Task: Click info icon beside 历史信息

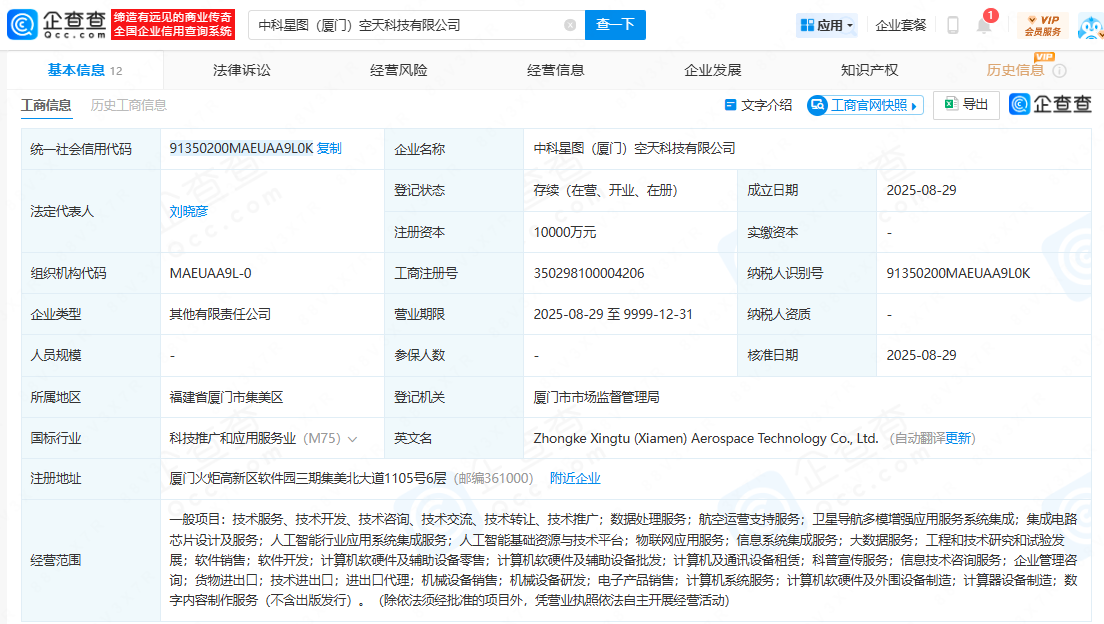Action: point(1059,70)
